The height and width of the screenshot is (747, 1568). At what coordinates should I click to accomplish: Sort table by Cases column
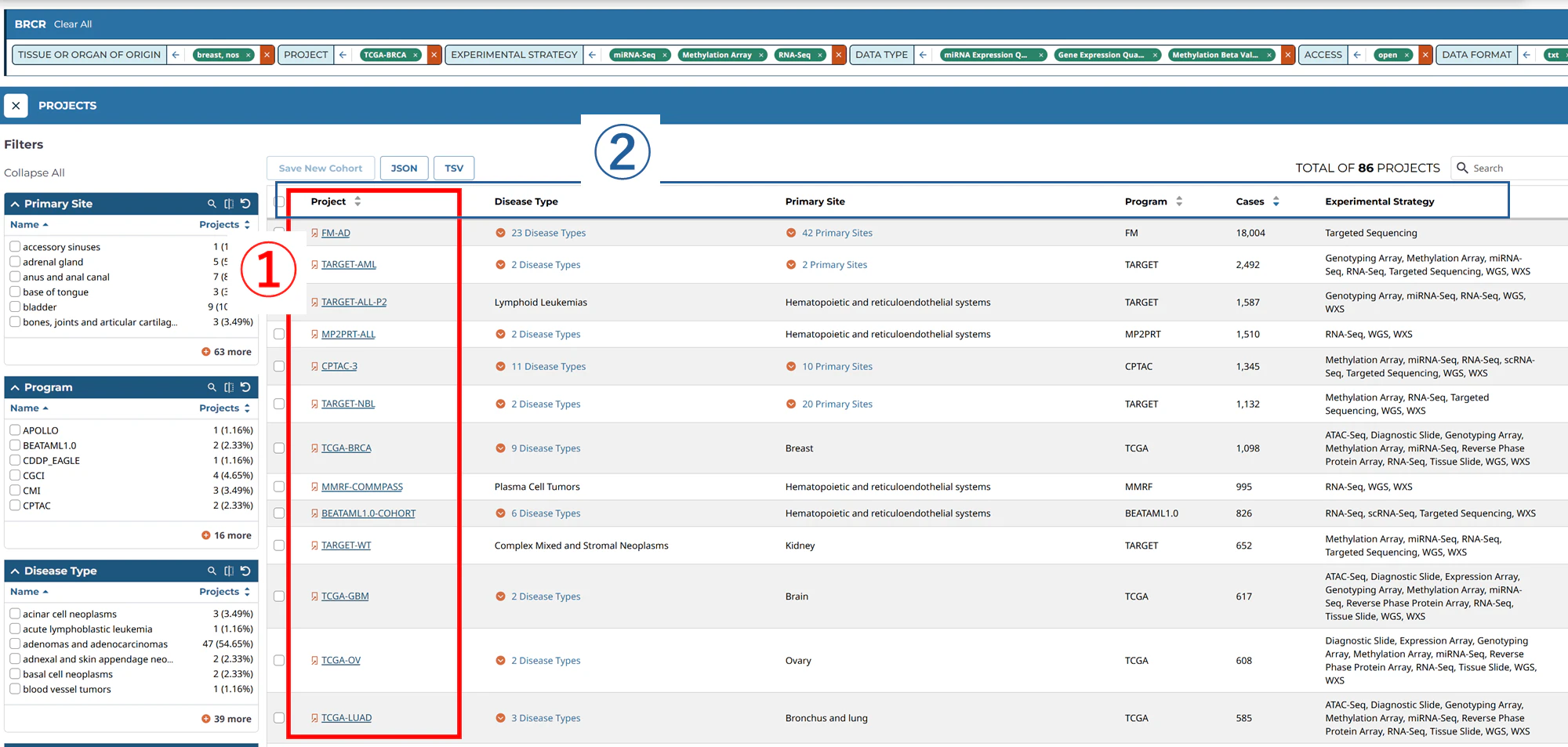tap(1276, 201)
